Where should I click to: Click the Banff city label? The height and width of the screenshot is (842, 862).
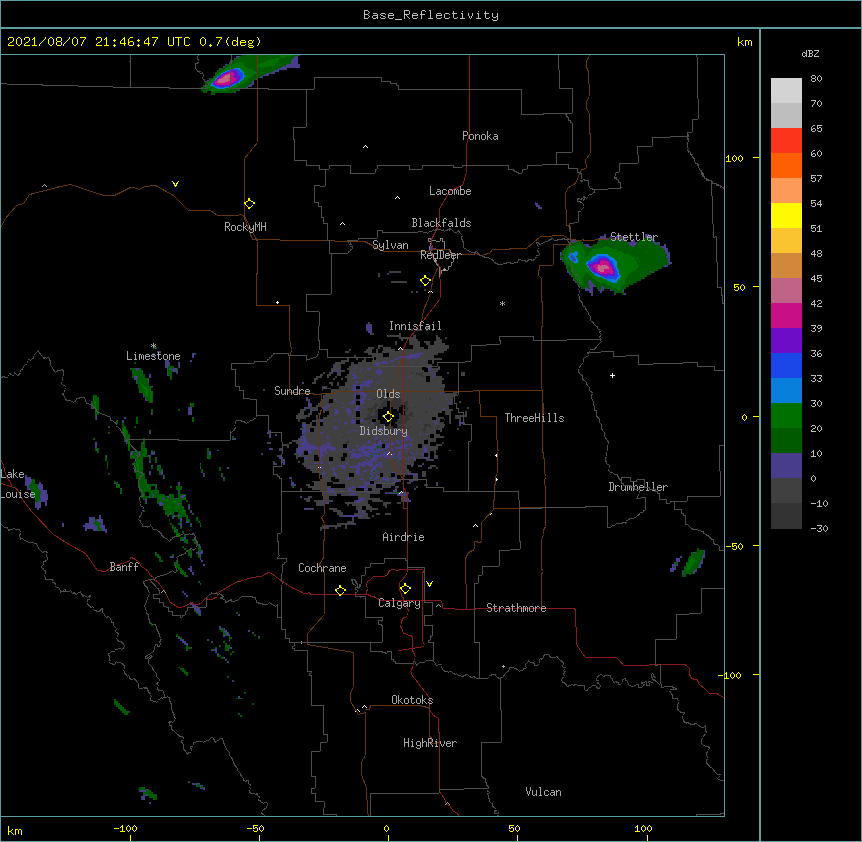pos(124,567)
